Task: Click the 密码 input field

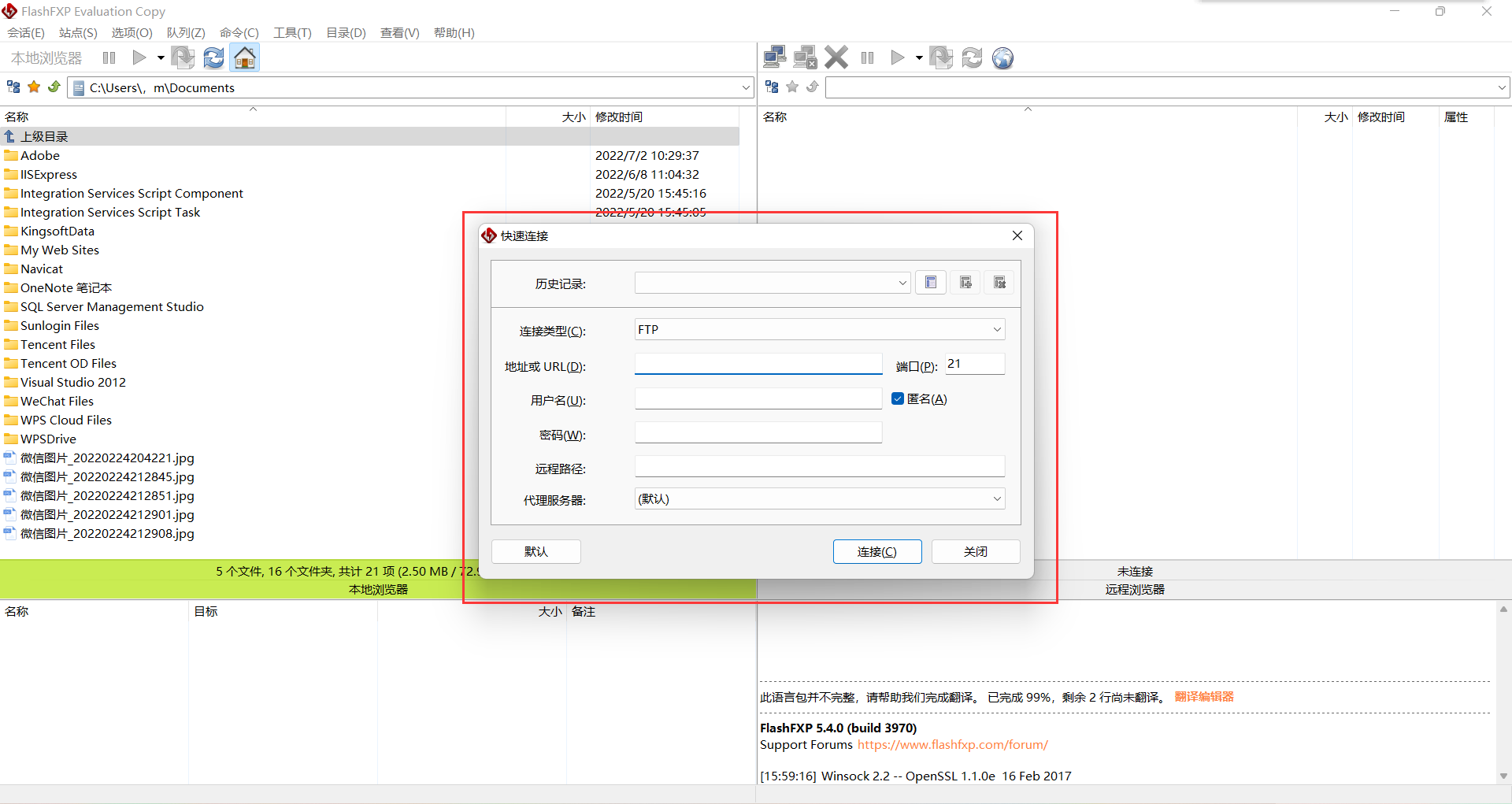Action: 758,432
